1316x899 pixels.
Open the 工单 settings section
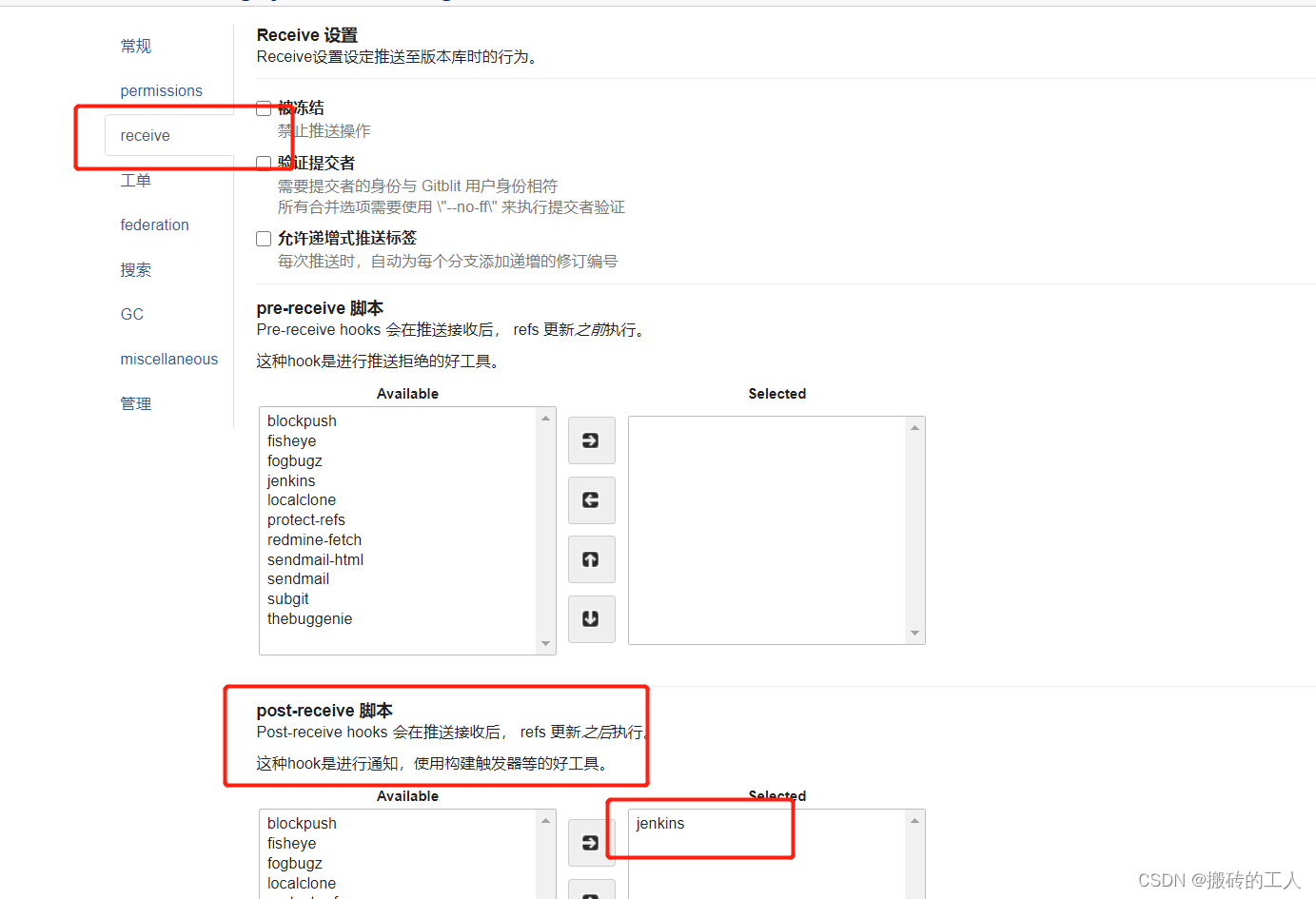[135, 180]
